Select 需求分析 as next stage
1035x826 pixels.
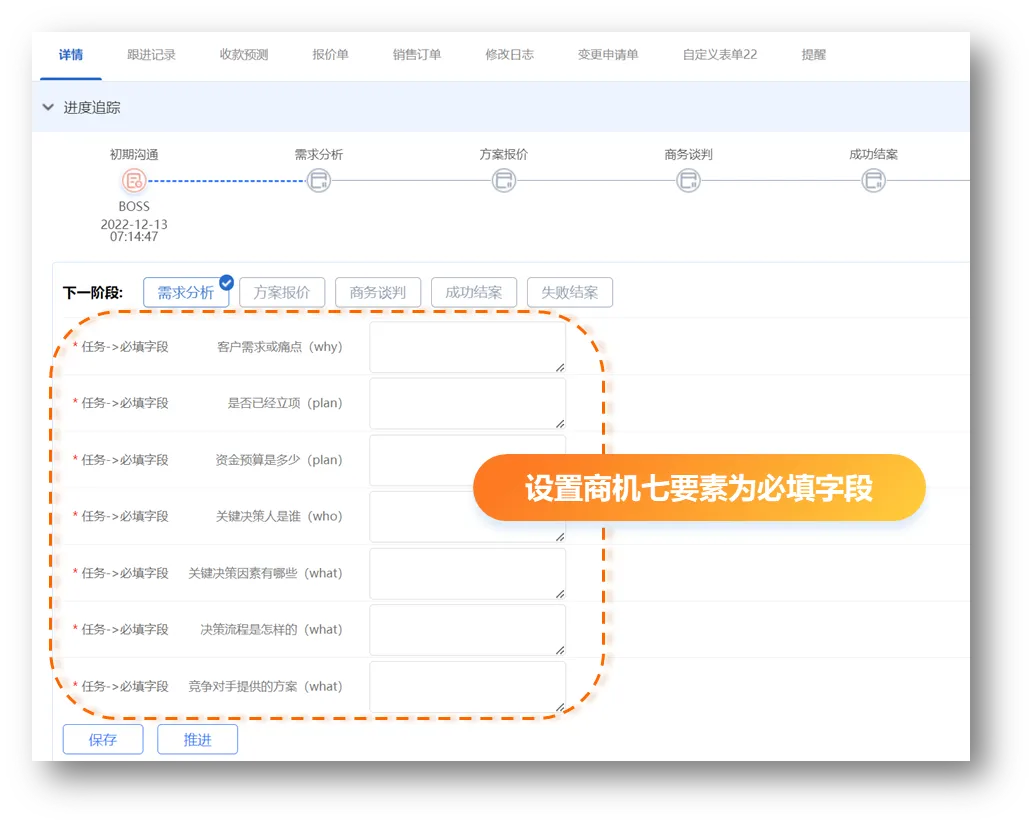point(185,293)
